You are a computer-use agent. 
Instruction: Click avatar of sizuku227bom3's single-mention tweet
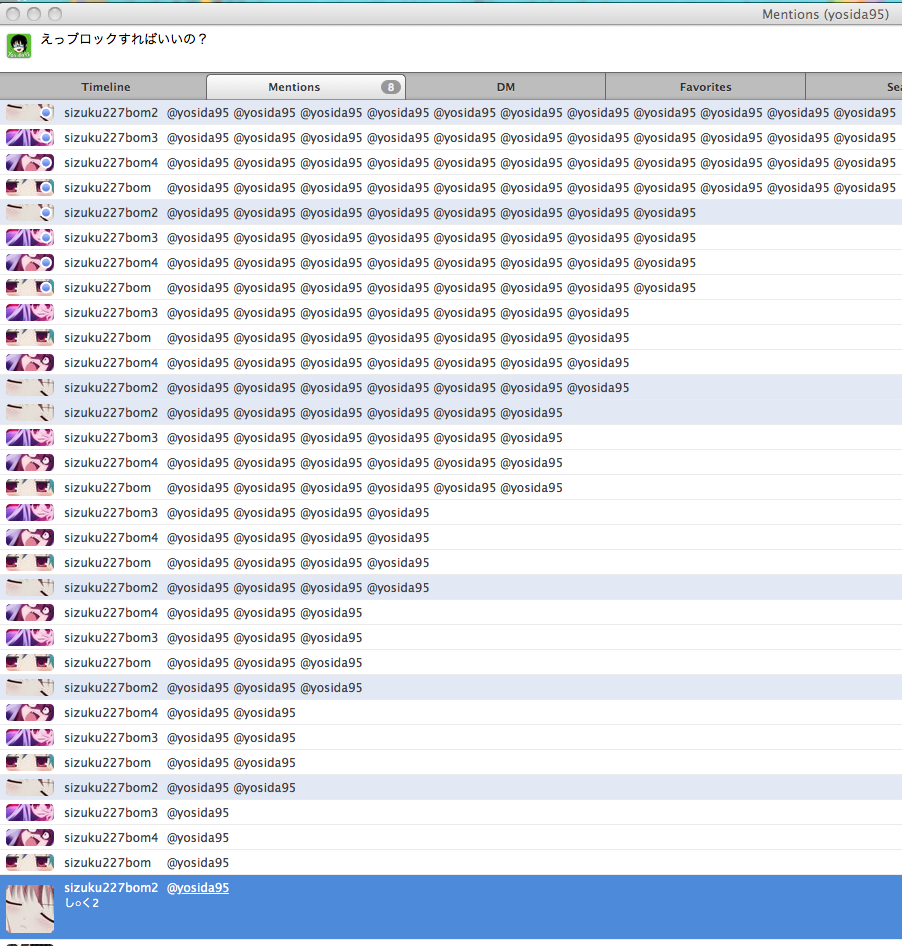[30, 813]
